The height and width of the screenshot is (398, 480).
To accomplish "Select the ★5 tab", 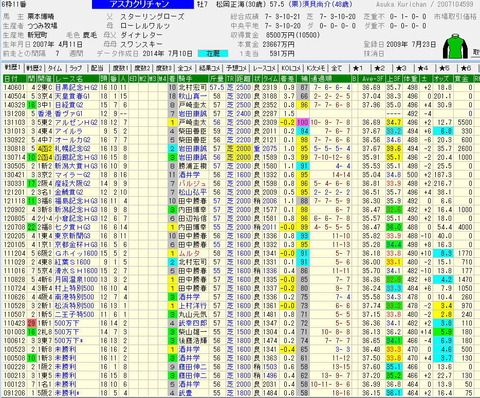I will click(444, 68).
